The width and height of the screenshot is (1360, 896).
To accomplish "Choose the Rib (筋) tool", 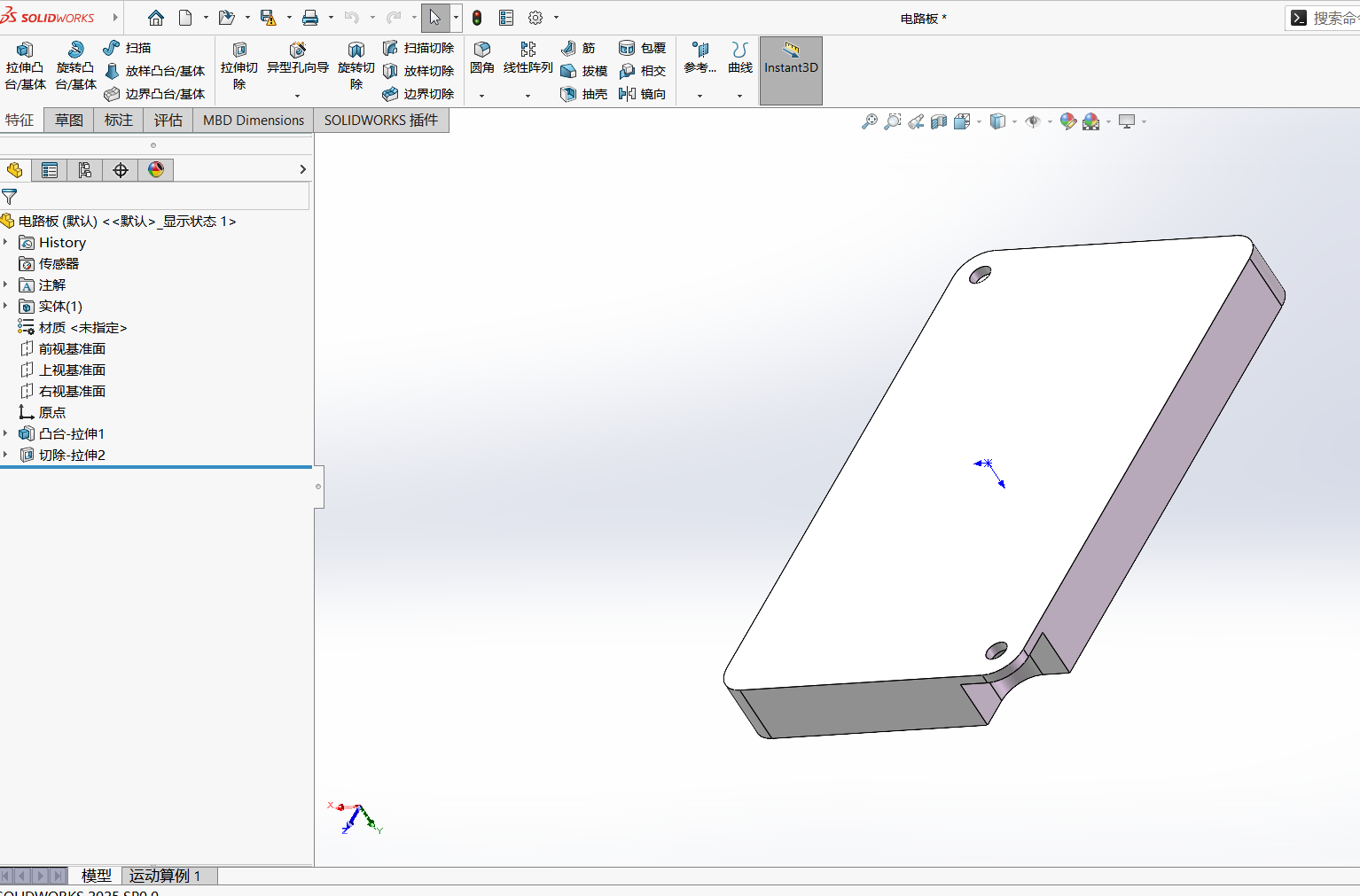I will (578, 48).
